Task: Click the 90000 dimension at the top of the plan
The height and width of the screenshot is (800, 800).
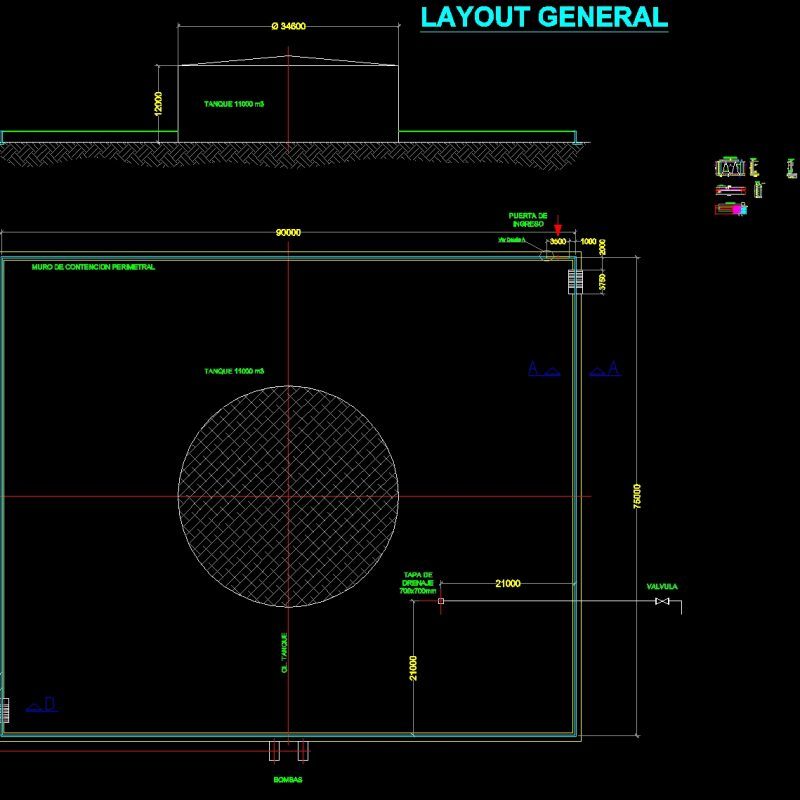Action: 290,232
